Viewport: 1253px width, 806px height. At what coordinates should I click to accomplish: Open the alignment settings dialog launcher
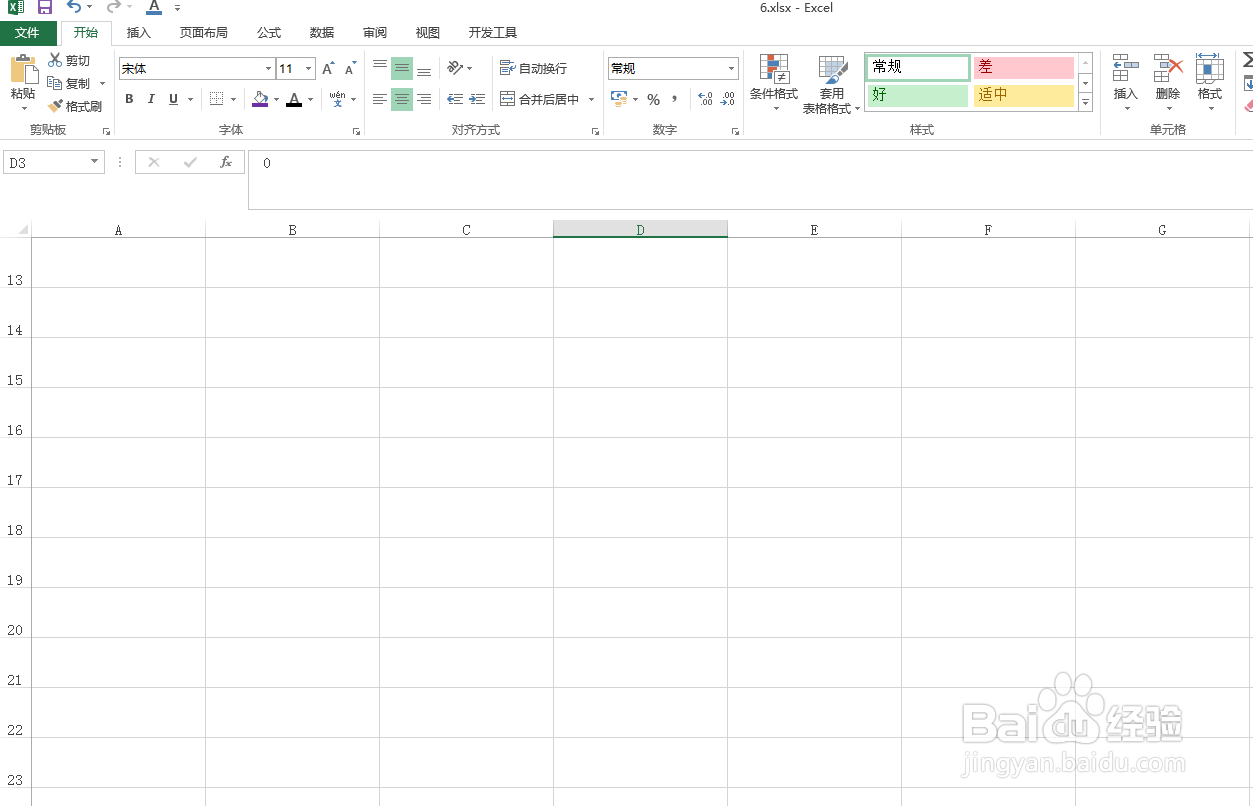(595, 131)
